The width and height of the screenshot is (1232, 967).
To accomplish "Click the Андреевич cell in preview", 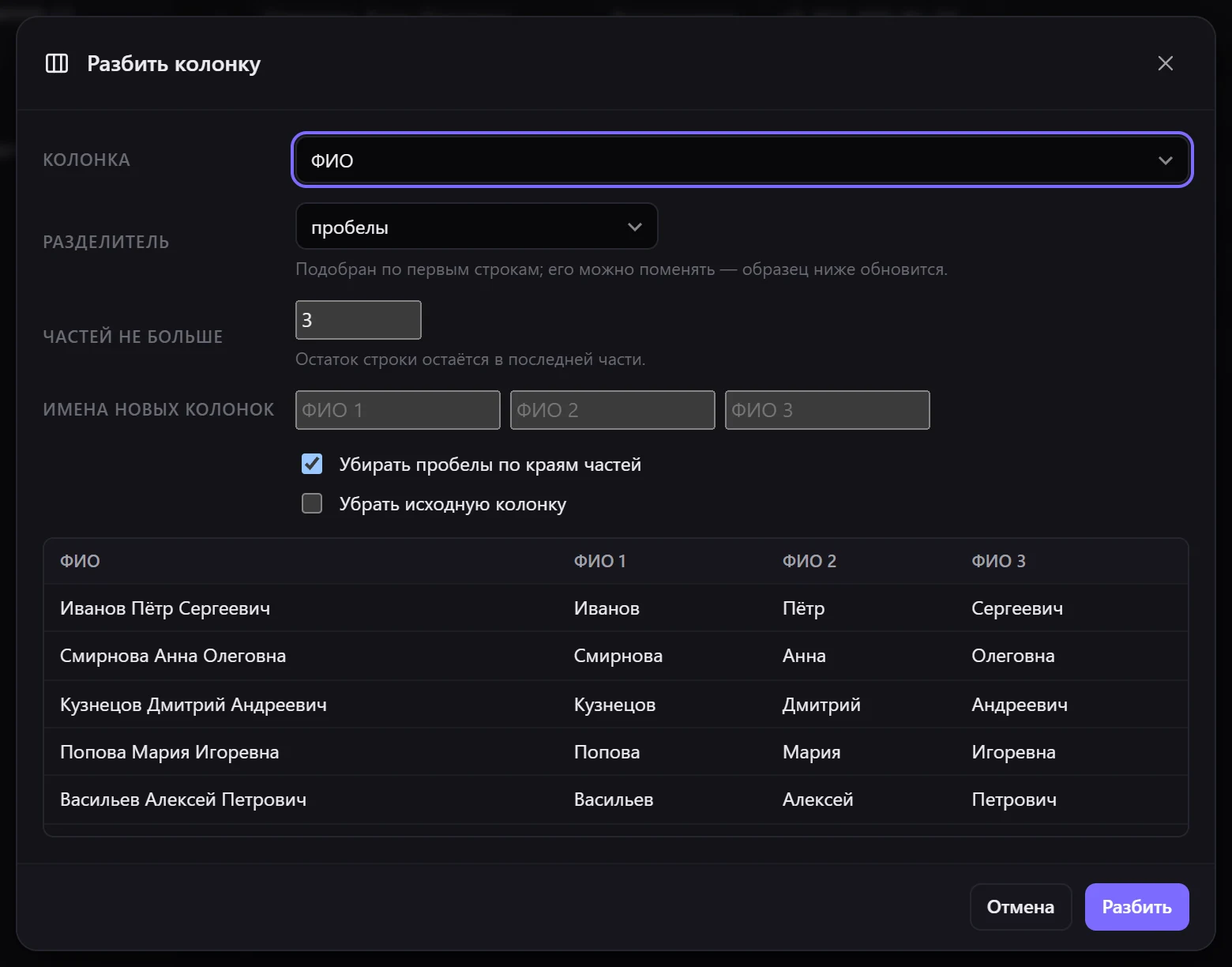I will [x=1020, y=705].
